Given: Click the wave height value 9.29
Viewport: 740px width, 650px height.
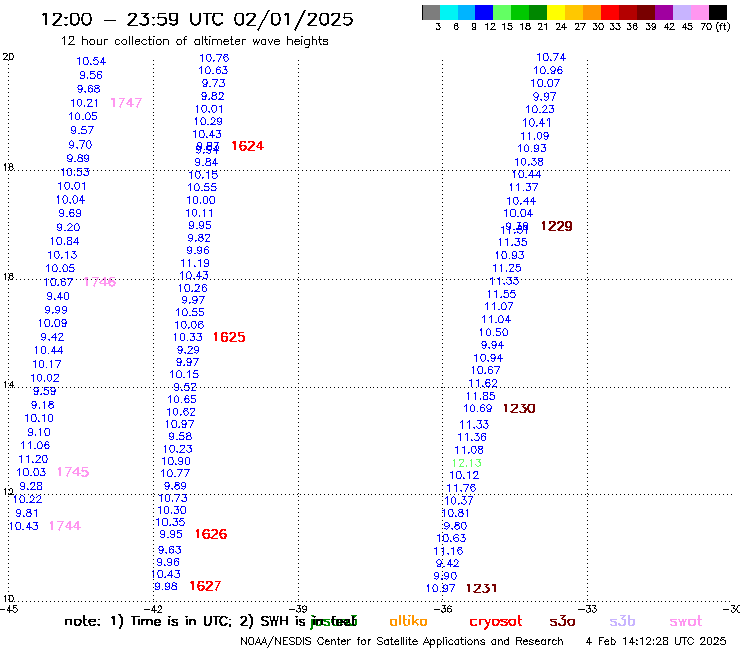Looking at the screenshot, I should 188,350.
